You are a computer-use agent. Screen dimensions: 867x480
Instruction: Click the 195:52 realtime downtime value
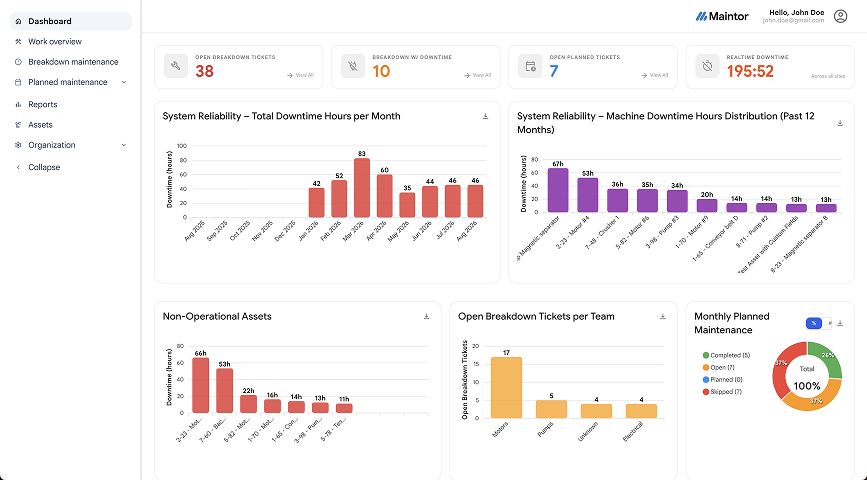(750, 71)
